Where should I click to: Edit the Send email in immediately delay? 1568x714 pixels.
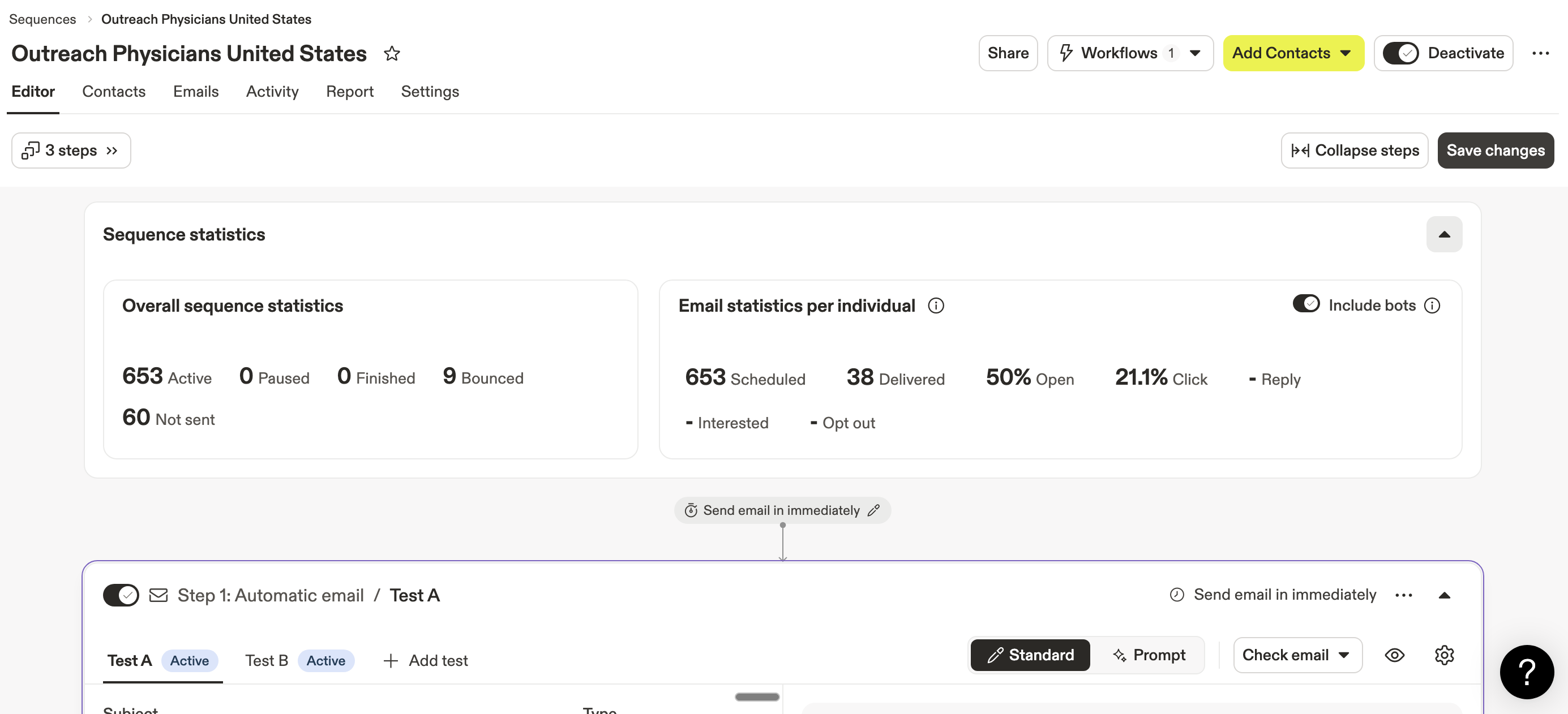(x=875, y=510)
